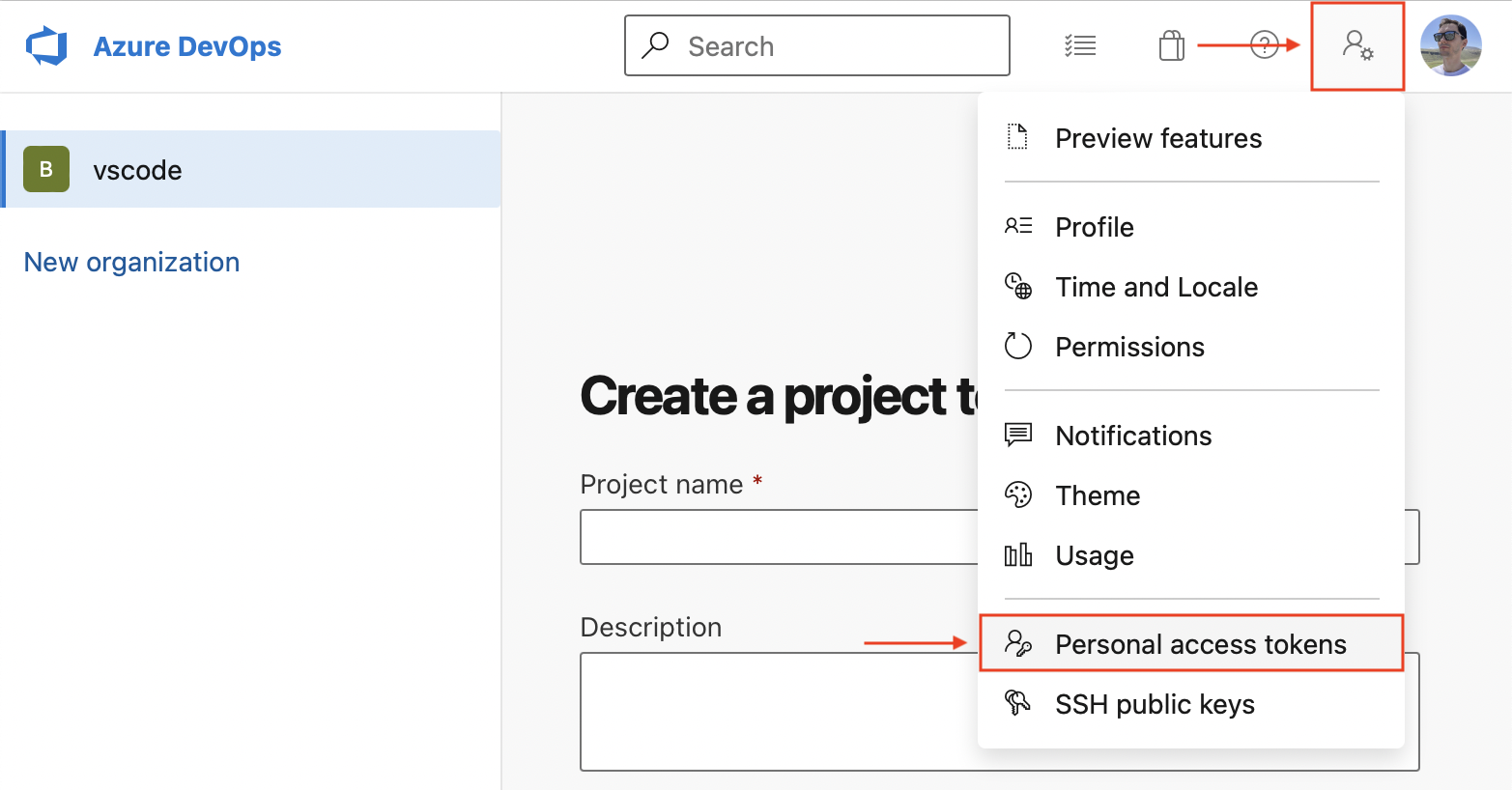Select the vscode organization
This screenshot has width=1512, height=790.
[x=137, y=169]
